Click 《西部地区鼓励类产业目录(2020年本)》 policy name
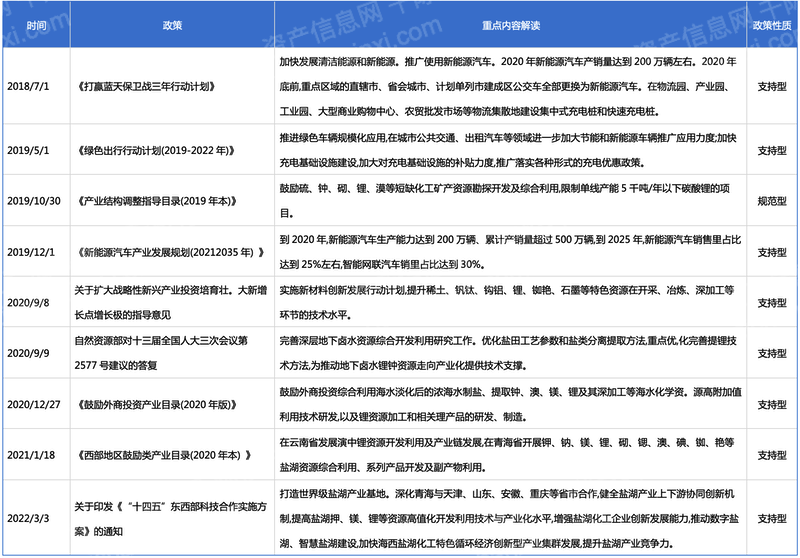Image resolution: width=800 pixels, height=558 pixels. (162, 454)
